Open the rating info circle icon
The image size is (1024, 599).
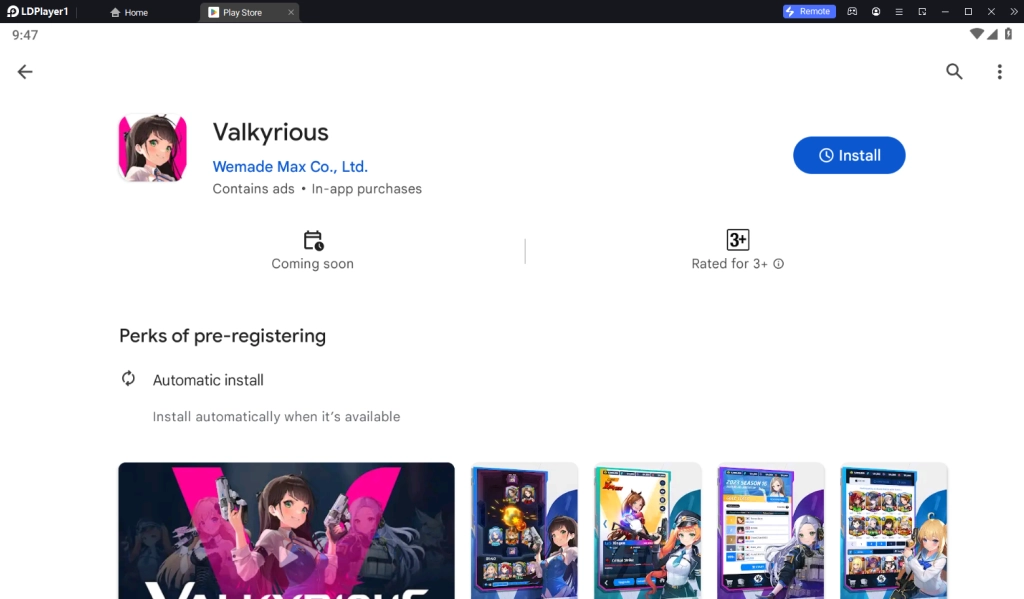tap(778, 264)
